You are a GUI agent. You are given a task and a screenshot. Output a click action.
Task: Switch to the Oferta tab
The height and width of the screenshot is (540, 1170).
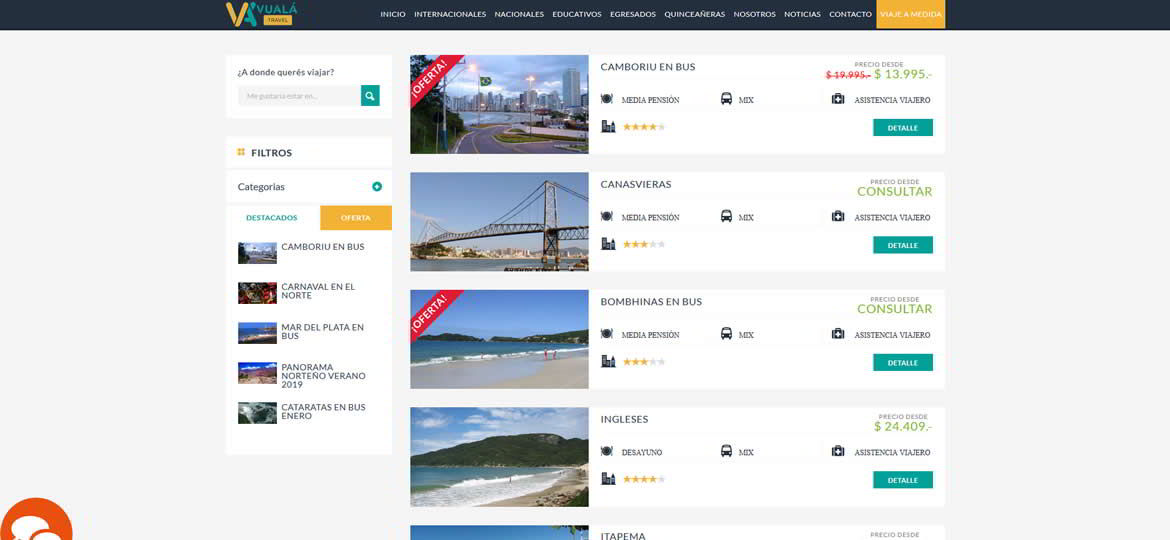(x=356, y=218)
